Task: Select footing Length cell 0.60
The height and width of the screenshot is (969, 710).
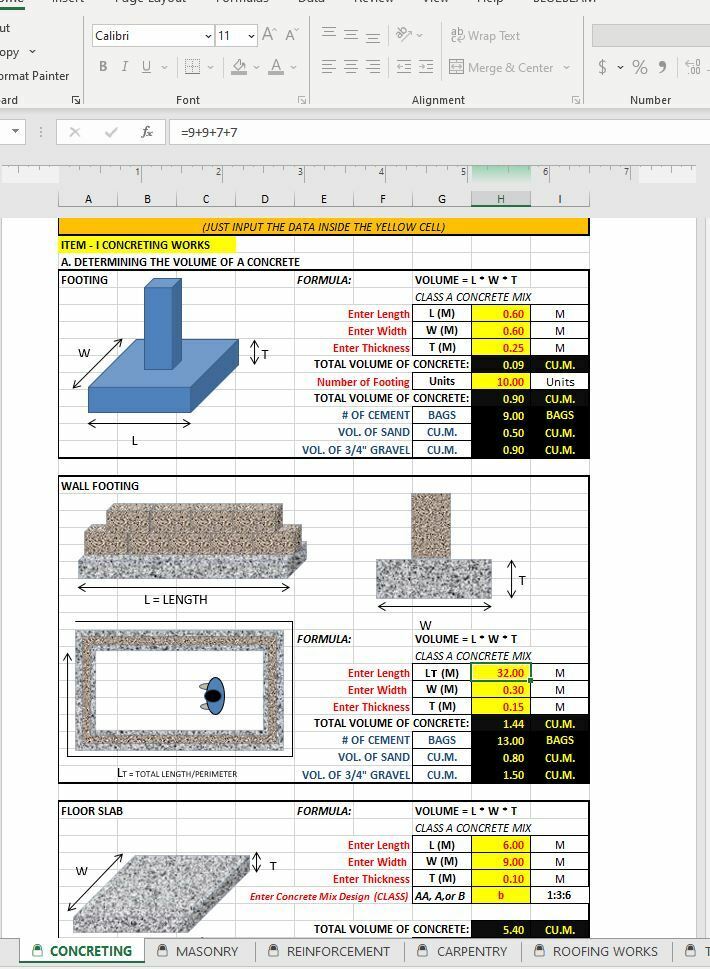Action: (x=501, y=314)
